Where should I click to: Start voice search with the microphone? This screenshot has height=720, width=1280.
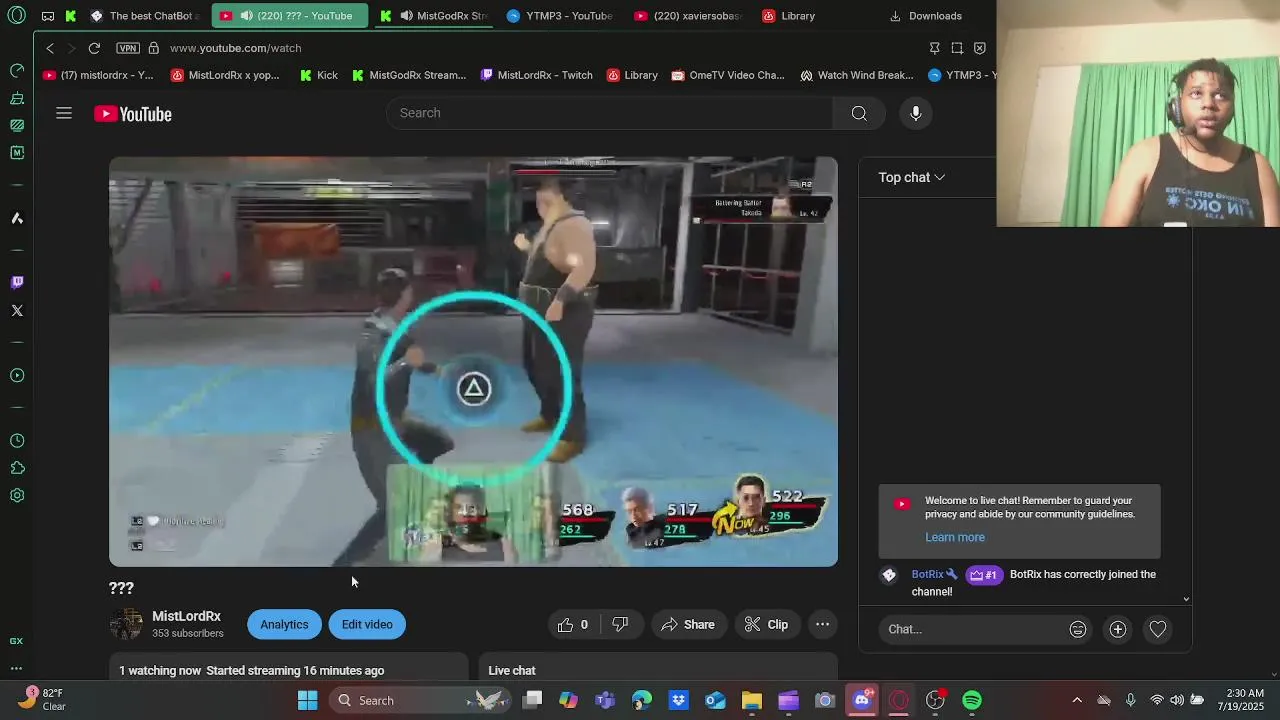915,113
